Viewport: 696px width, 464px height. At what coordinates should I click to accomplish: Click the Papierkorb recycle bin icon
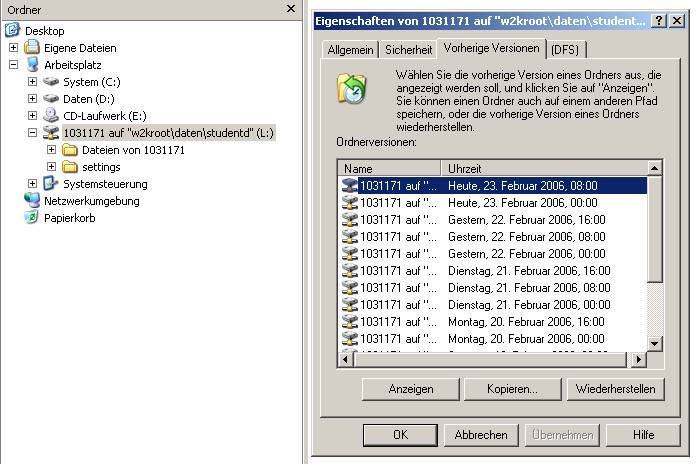point(32,218)
